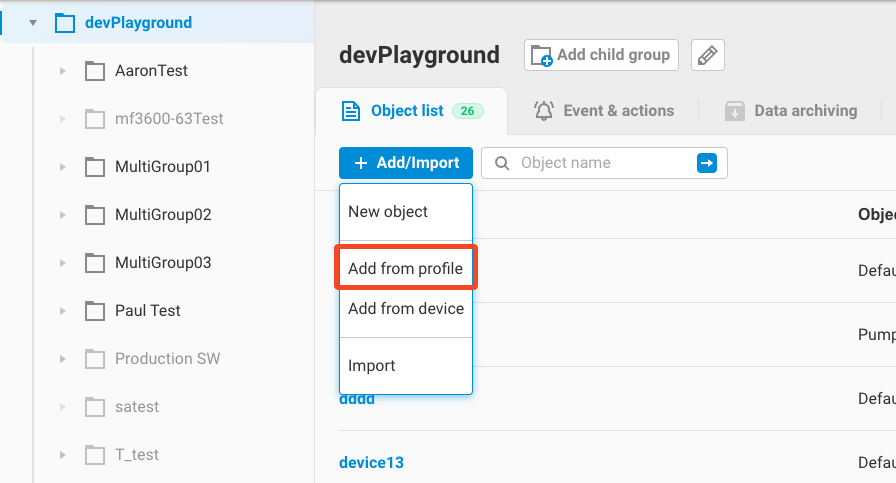This screenshot has width=896, height=483.
Task: Click the MultiGroup02 folder icon
Action: click(x=95, y=215)
